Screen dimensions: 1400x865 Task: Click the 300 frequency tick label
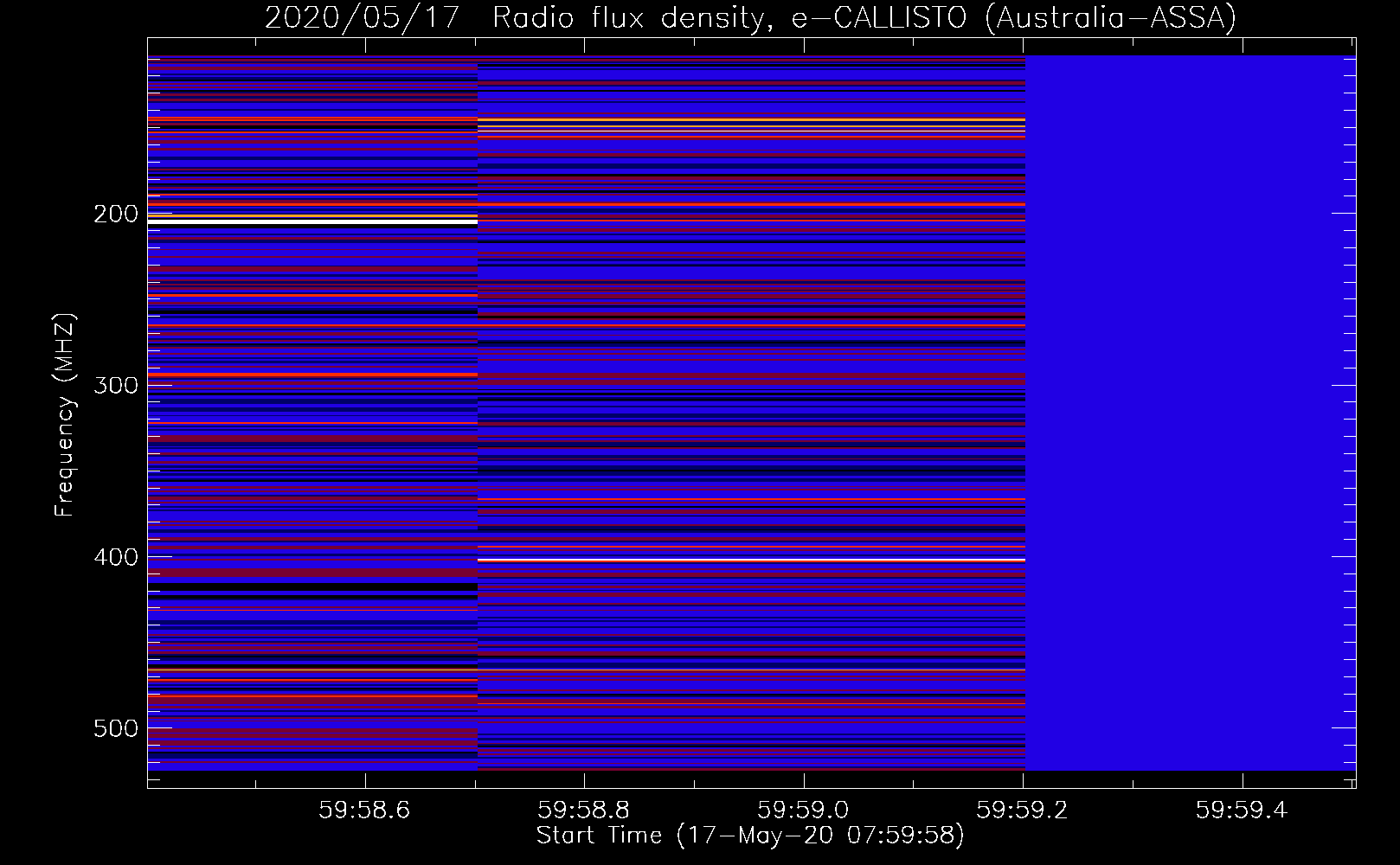(x=116, y=385)
